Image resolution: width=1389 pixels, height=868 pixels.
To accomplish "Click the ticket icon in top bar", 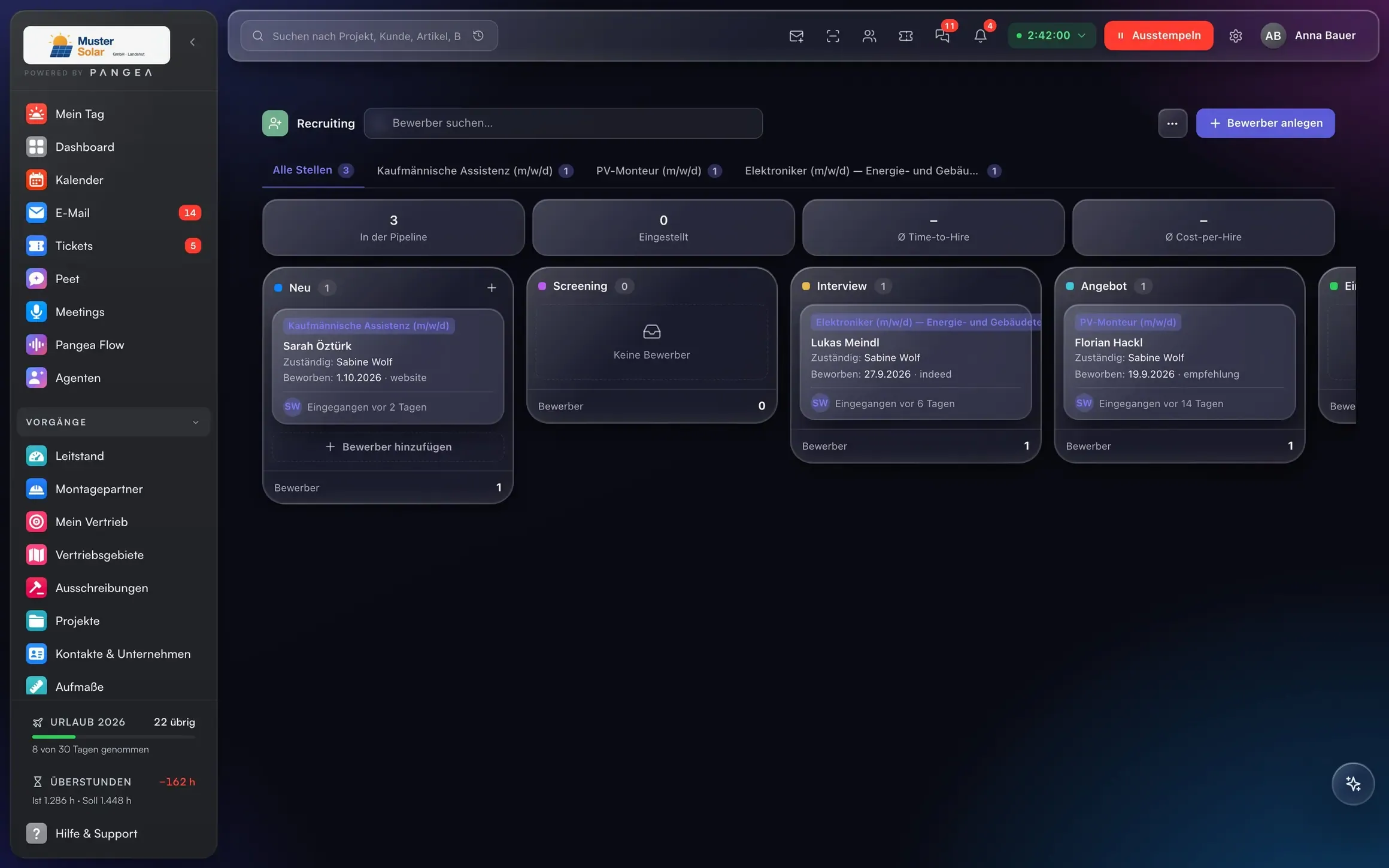I will [906, 36].
